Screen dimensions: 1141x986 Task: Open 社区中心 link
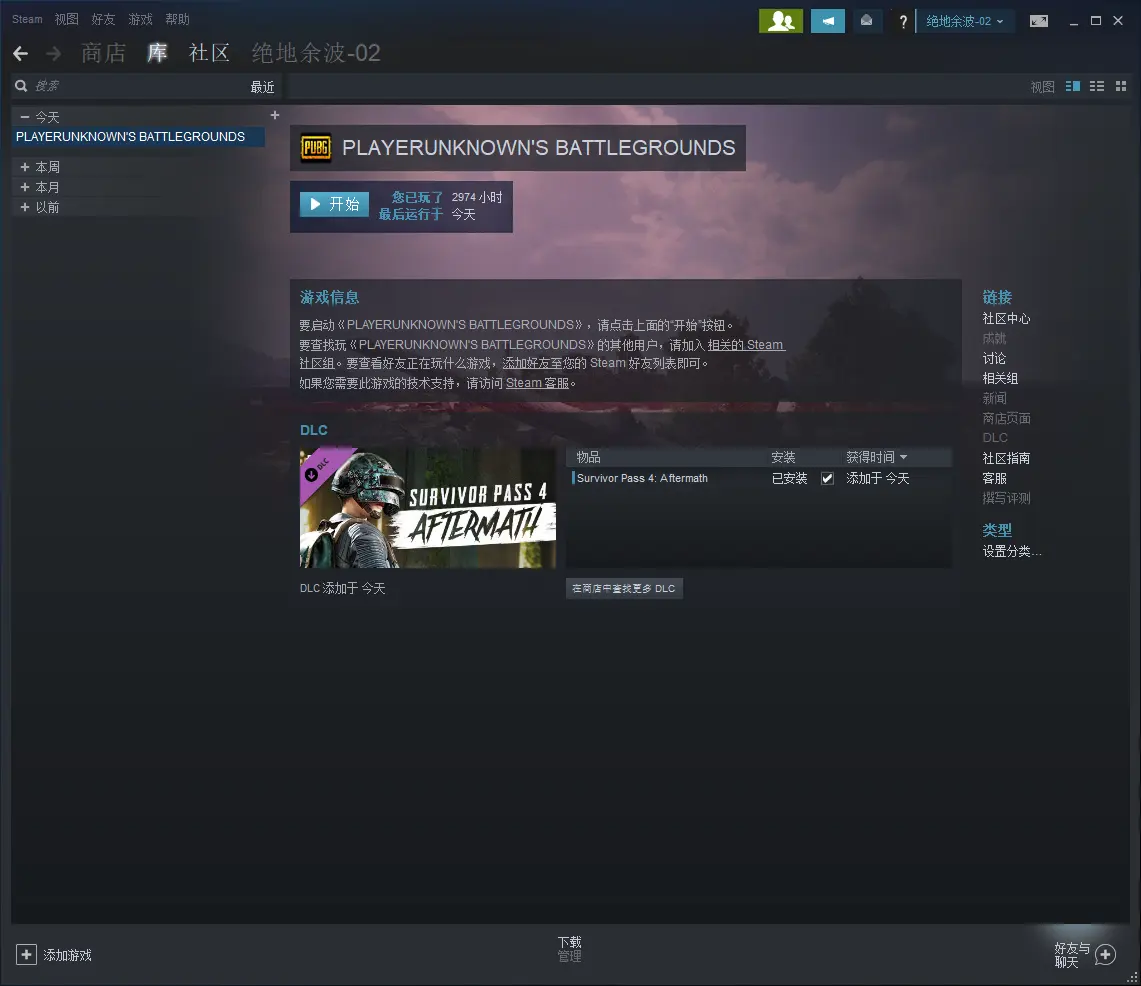[1006, 319]
